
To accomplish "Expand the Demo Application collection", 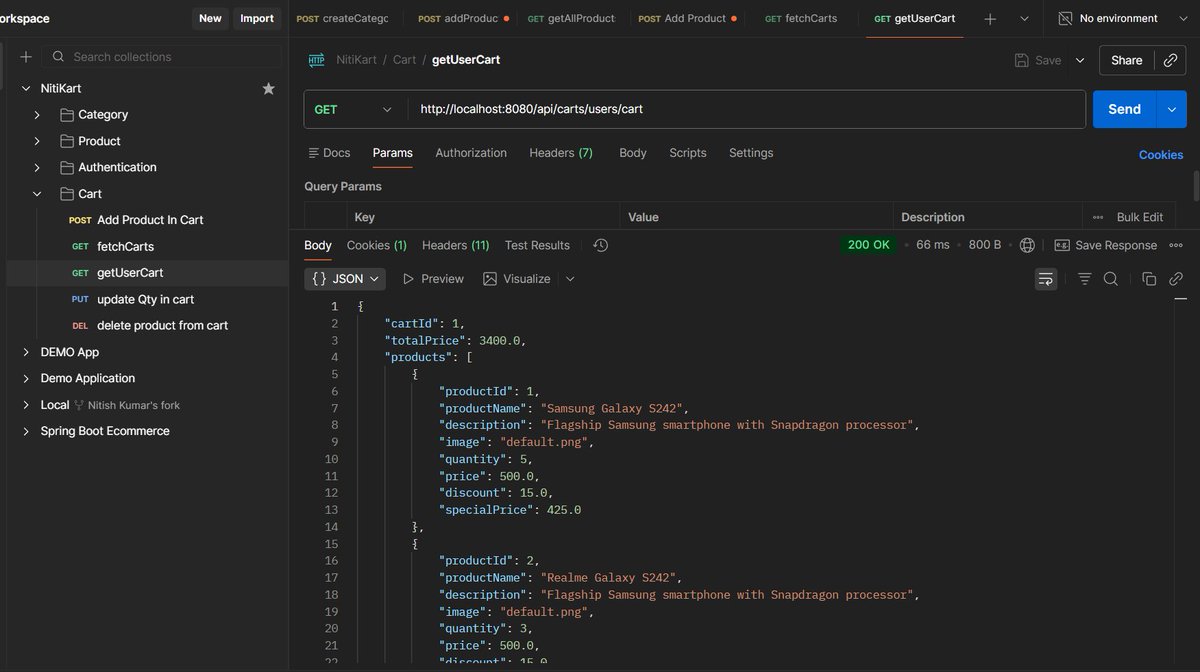I will pyautogui.click(x=26, y=378).
